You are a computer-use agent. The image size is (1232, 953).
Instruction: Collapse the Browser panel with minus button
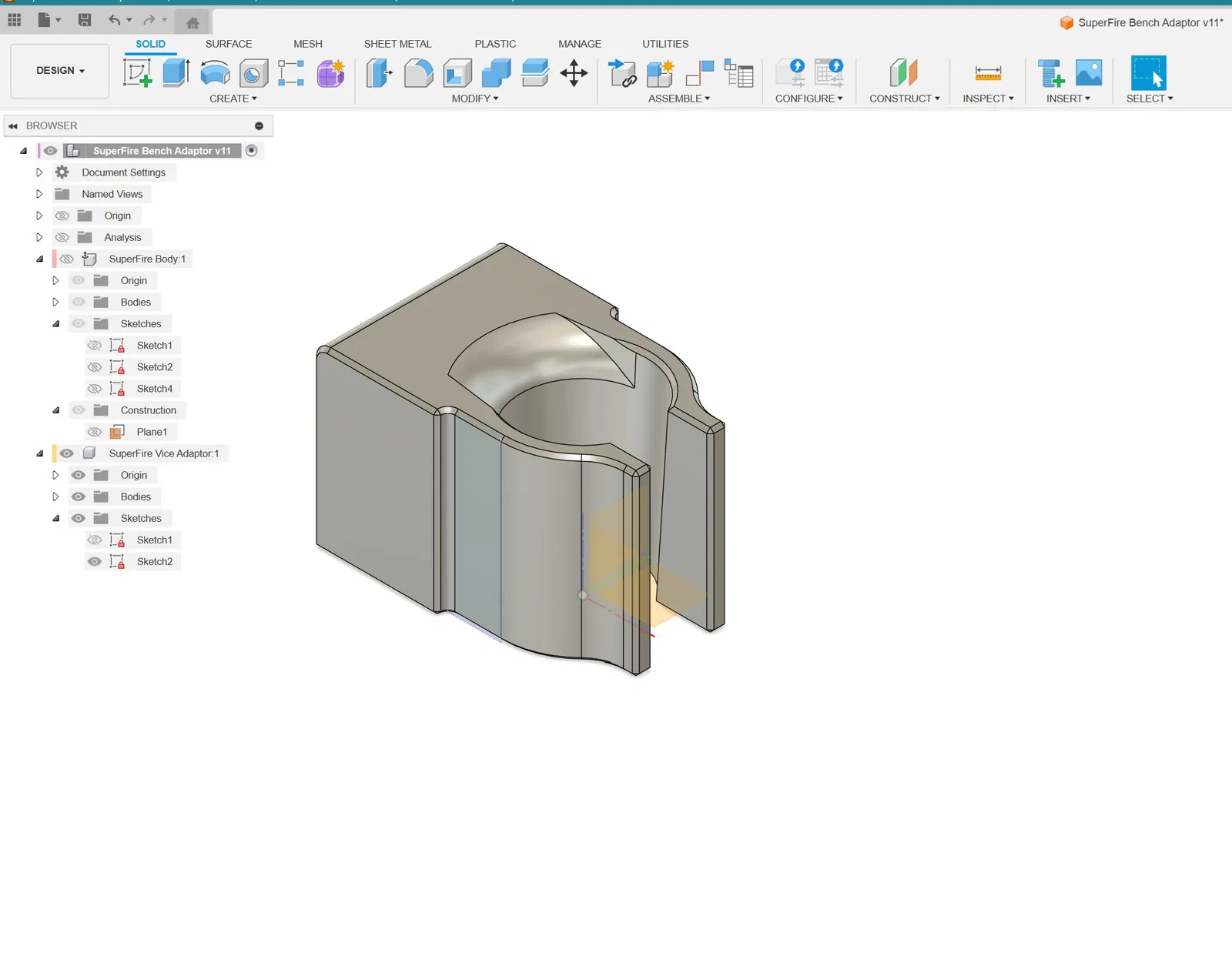tap(259, 125)
